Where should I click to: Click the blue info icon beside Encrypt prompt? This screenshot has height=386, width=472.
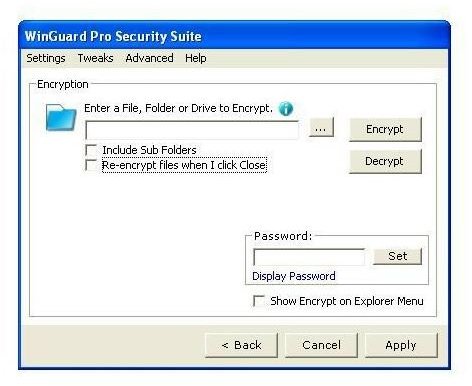pyautogui.click(x=286, y=109)
